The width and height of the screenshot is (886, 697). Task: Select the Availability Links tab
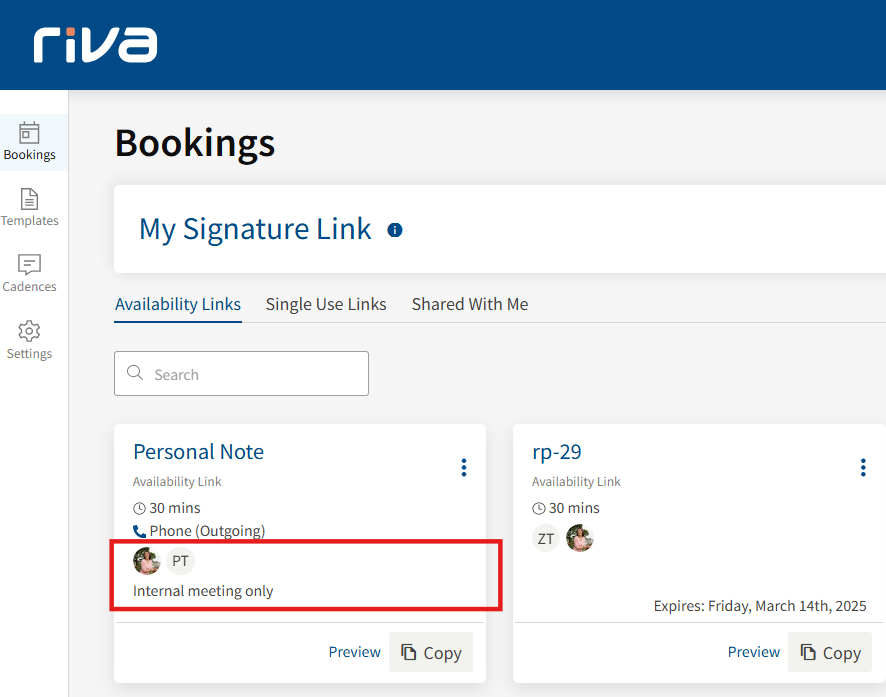178,304
